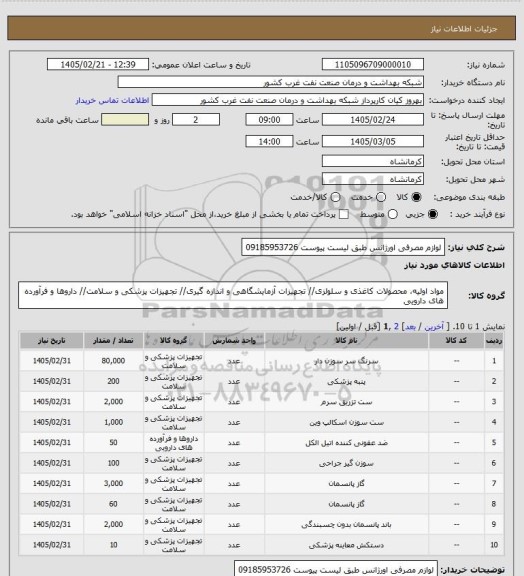Click the تاریخ نیاز column header
Image resolution: width=524 pixels, height=576 pixels.
coord(52,341)
